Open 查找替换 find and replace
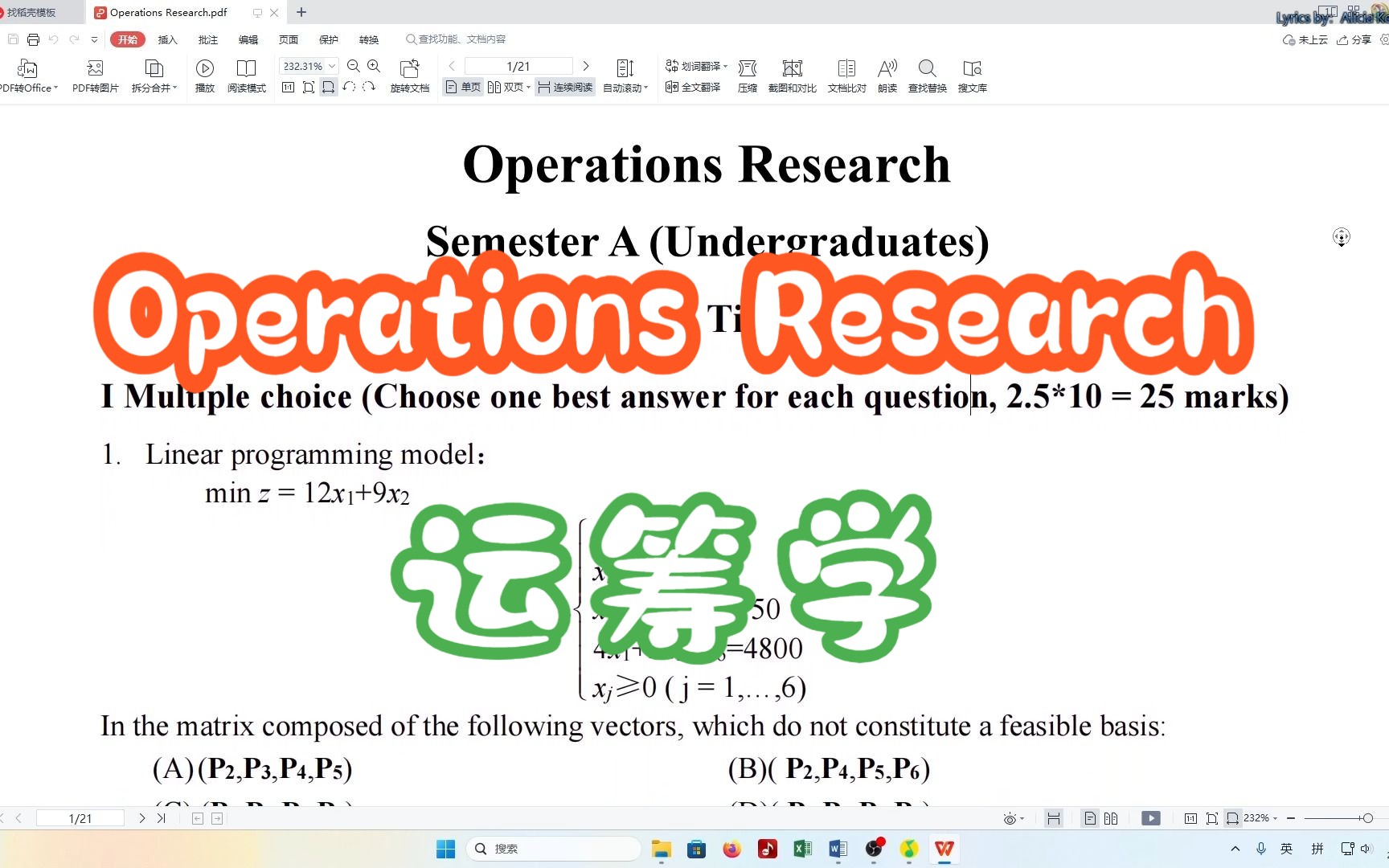The width and height of the screenshot is (1389, 868). 928,76
